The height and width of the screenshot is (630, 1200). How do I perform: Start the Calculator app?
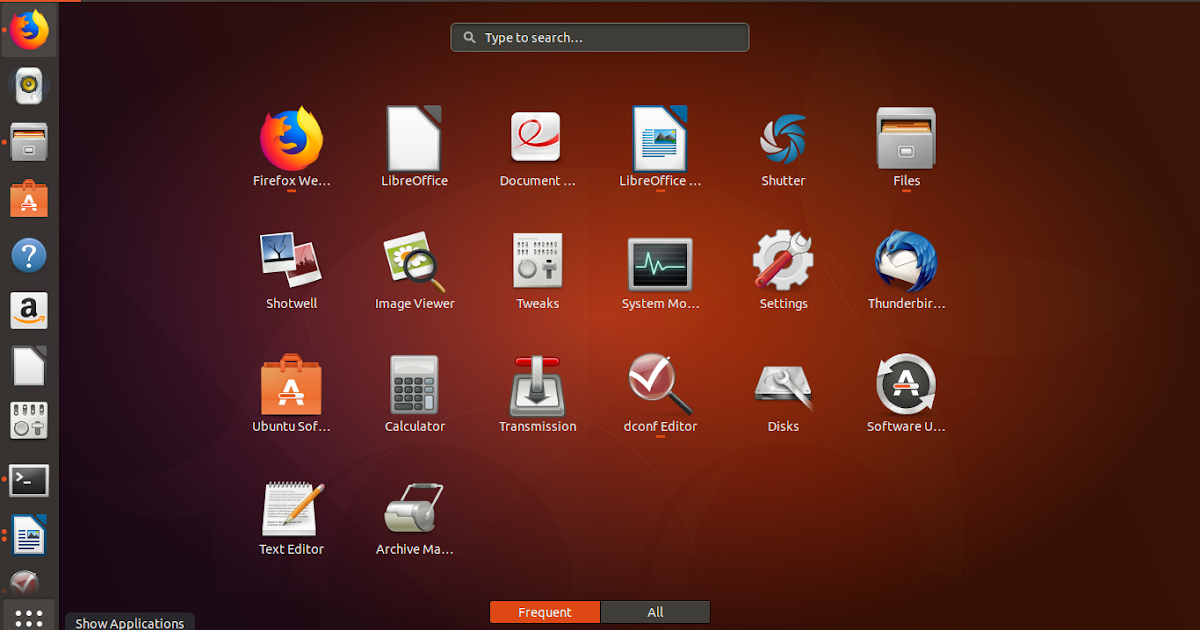click(x=414, y=385)
